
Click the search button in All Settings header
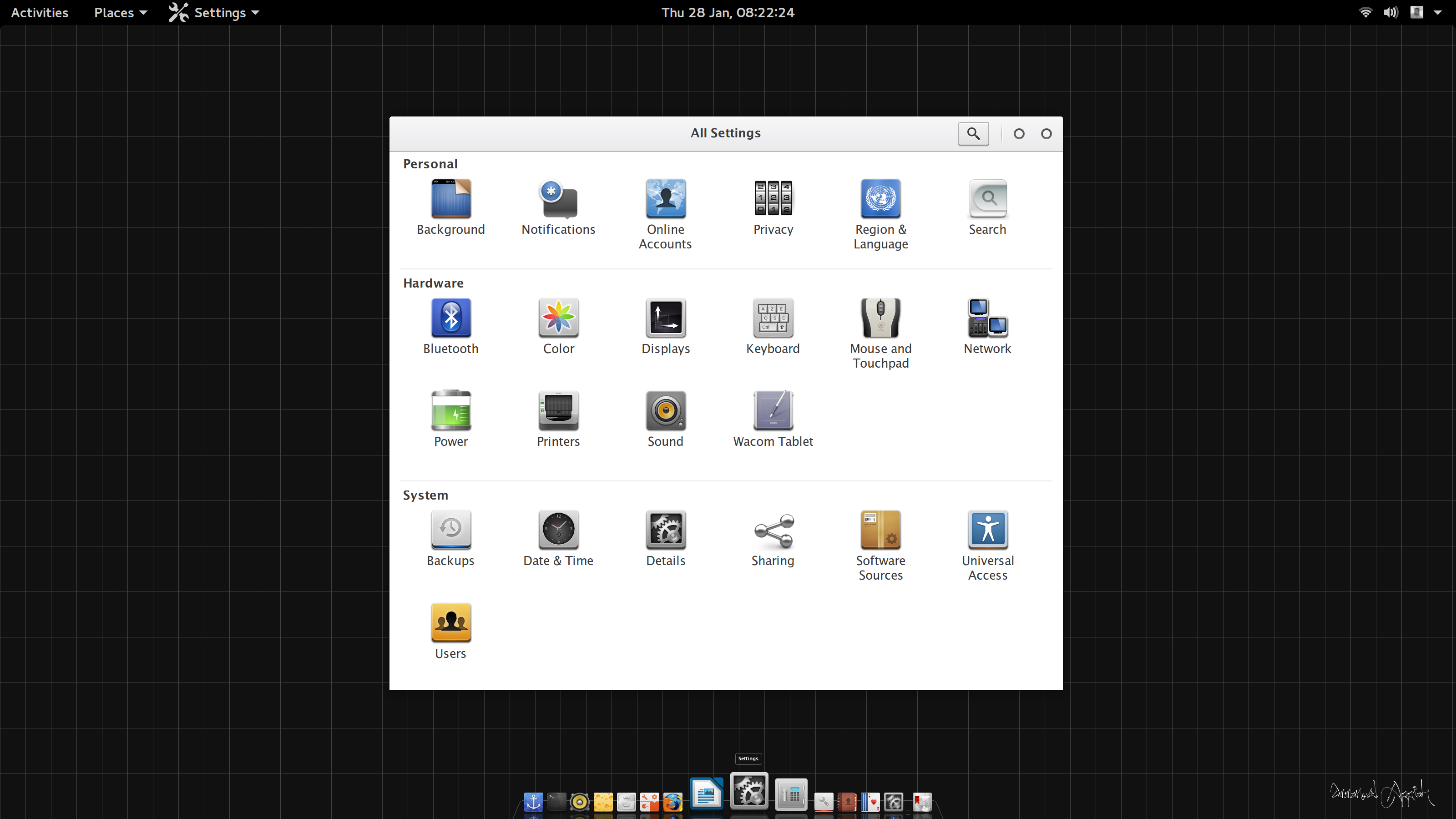pyautogui.click(x=973, y=133)
